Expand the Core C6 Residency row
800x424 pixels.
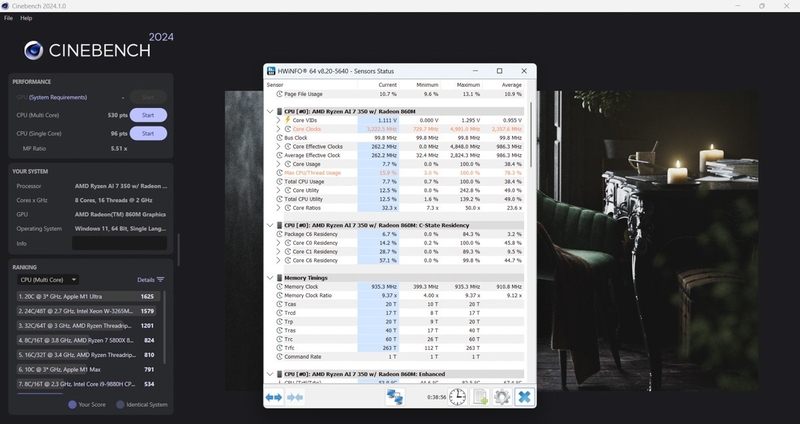[279, 260]
